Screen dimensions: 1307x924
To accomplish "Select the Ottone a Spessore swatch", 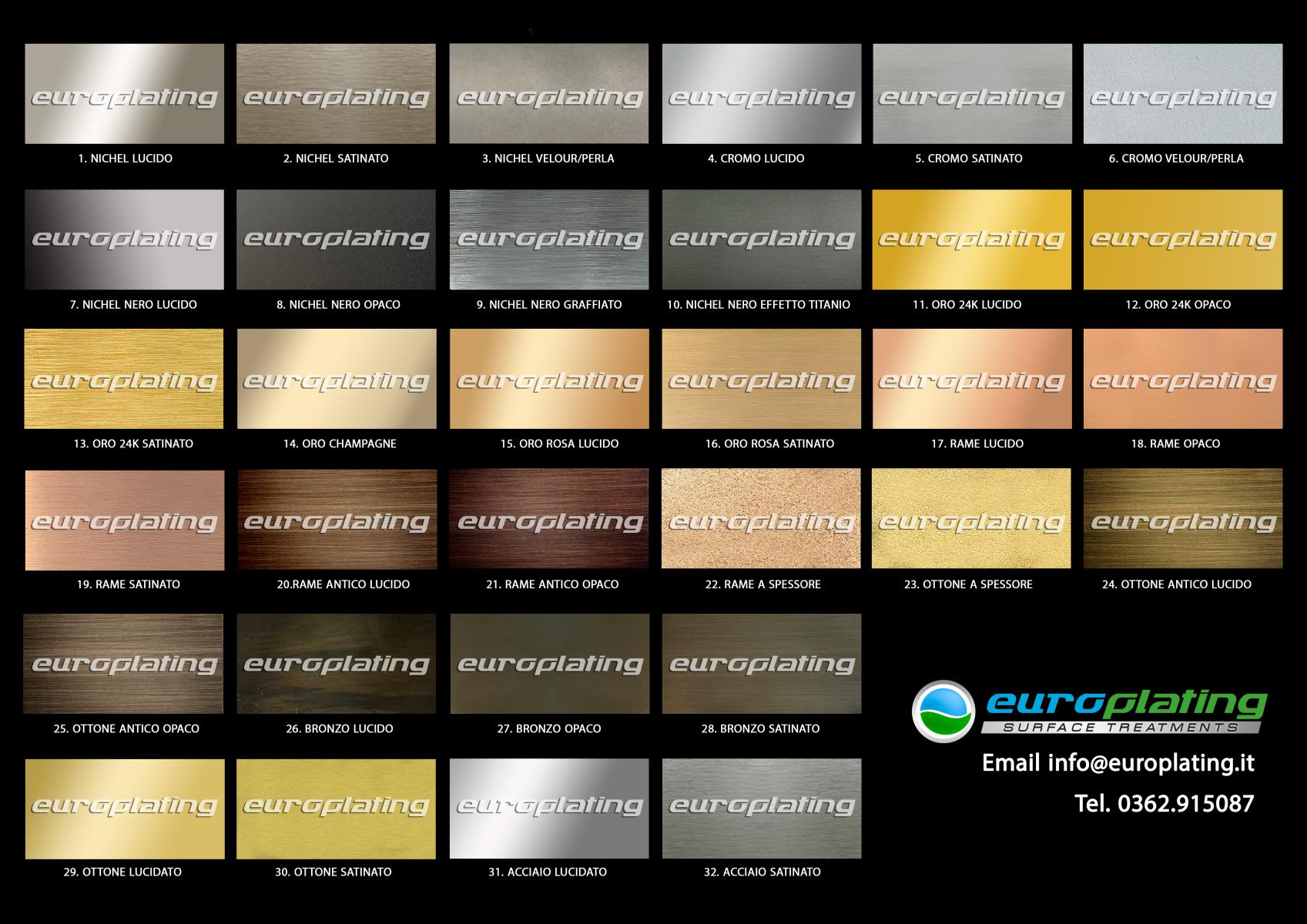I will click(x=971, y=518).
